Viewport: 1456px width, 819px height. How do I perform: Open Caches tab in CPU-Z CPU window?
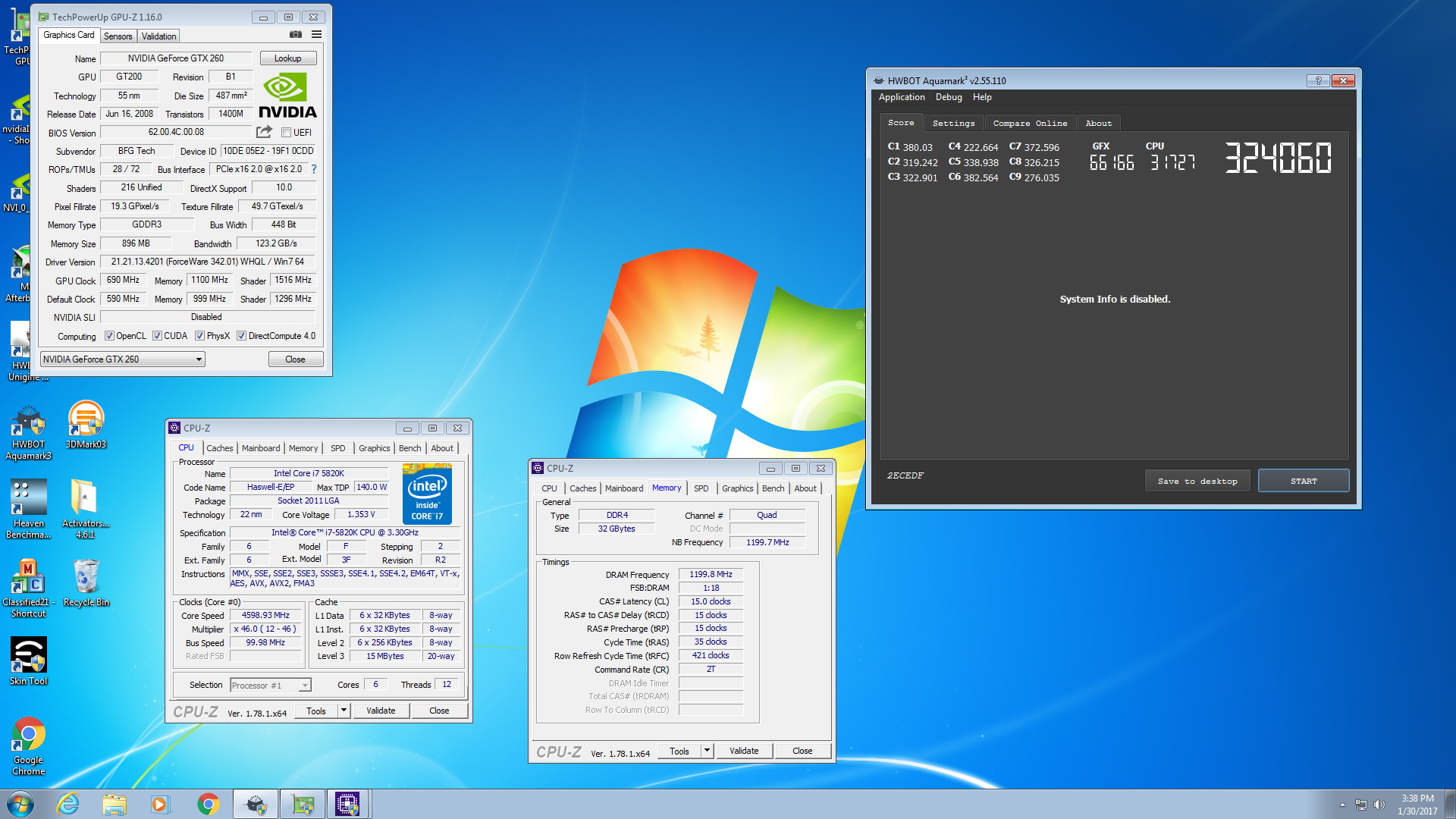tap(220, 448)
